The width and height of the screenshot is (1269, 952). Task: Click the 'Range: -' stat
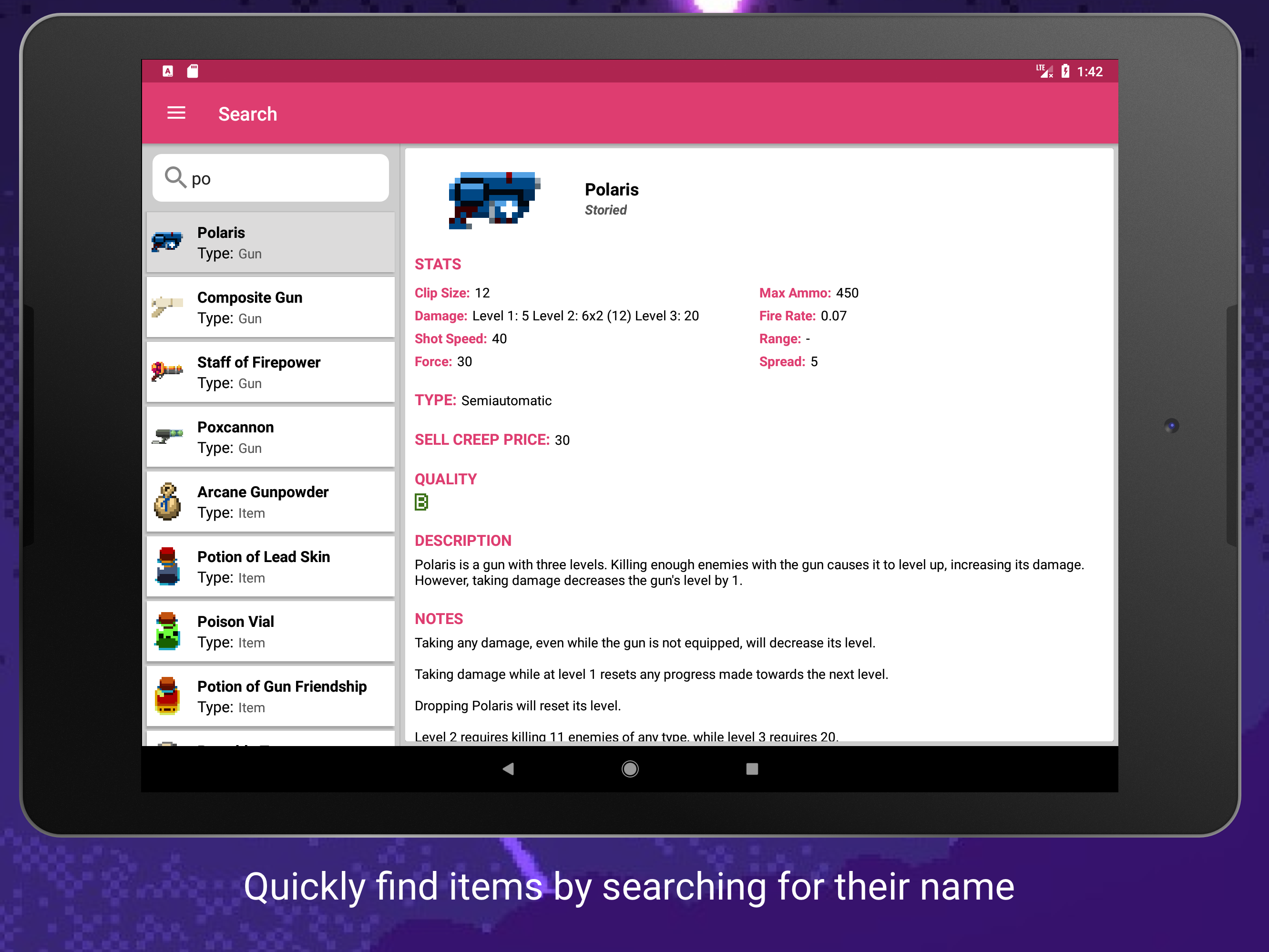(x=784, y=338)
